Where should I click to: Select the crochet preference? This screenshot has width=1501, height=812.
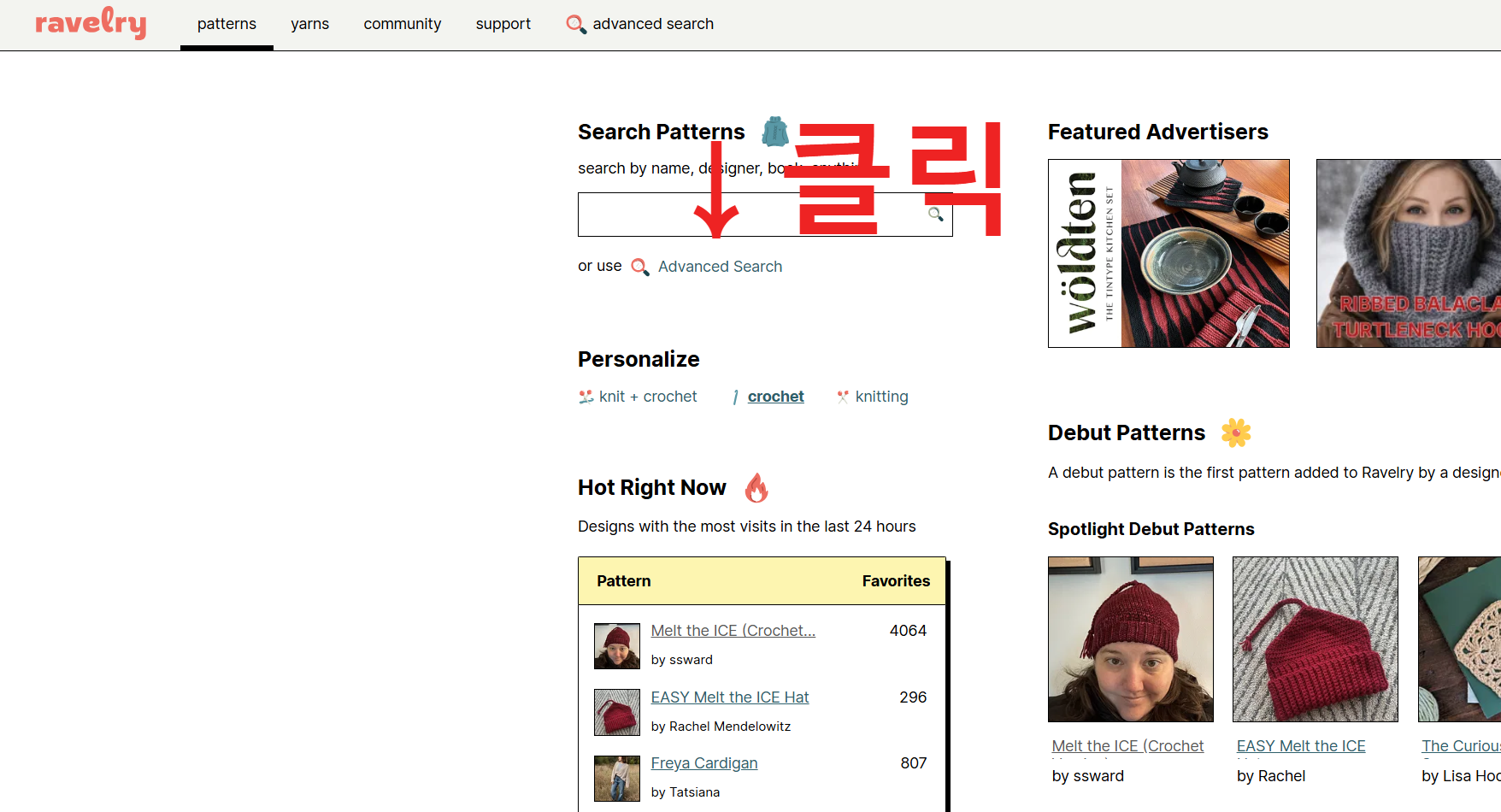pyautogui.click(x=775, y=397)
